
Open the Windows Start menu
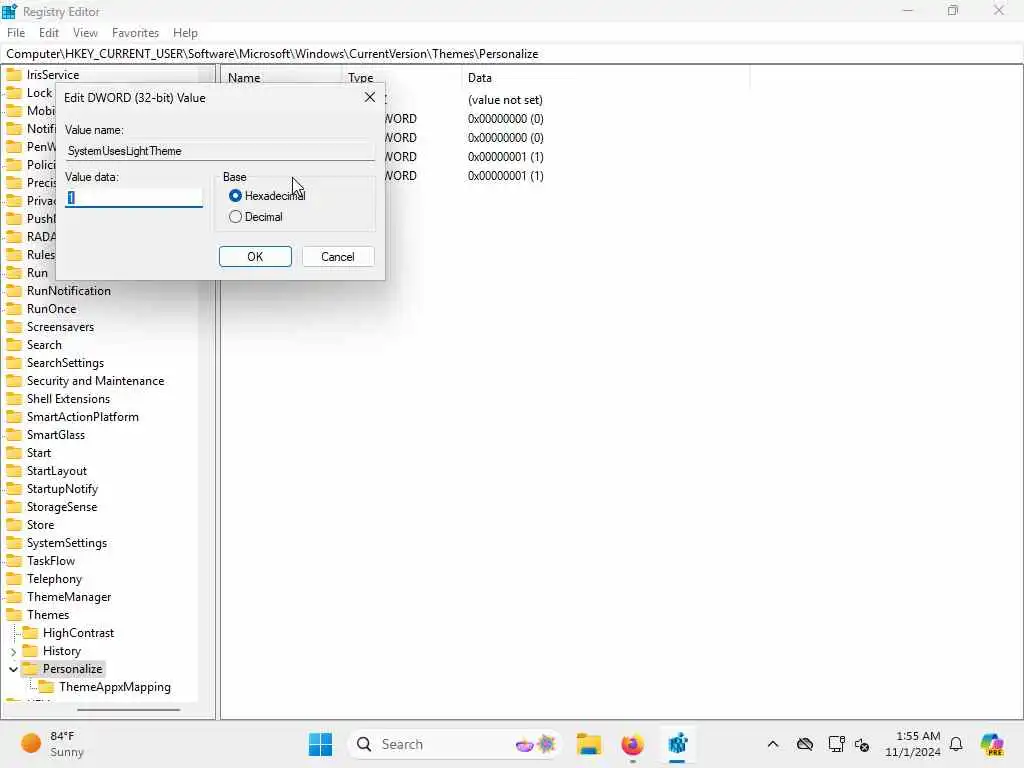pos(320,744)
